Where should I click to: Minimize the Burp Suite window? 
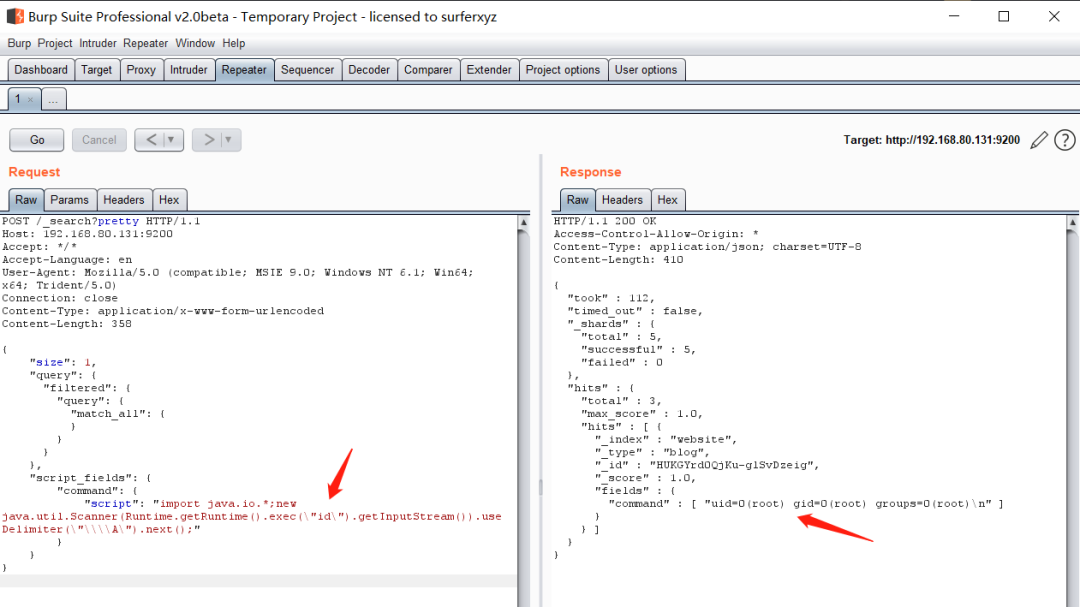click(954, 16)
